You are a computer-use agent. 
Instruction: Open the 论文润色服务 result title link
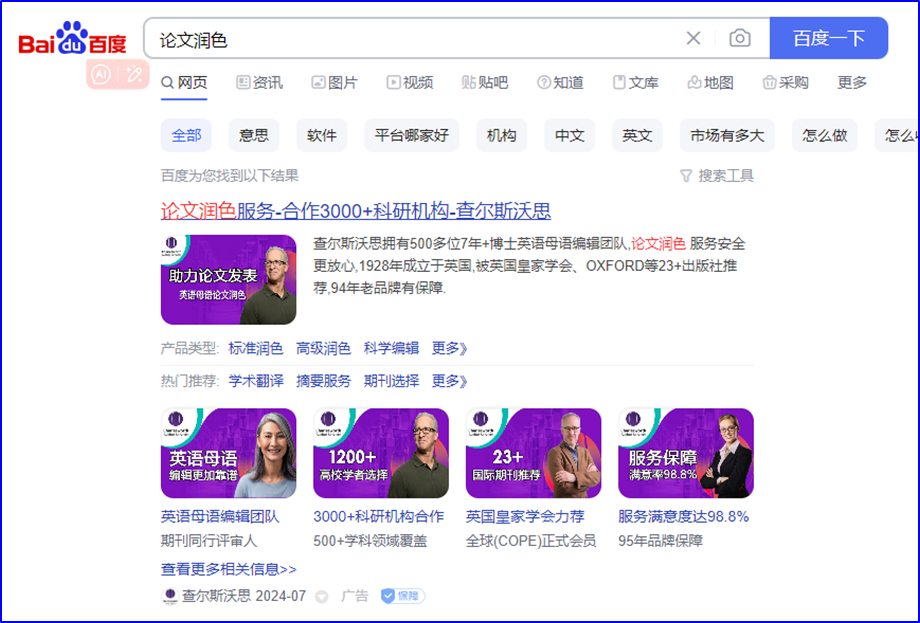[x=356, y=211]
